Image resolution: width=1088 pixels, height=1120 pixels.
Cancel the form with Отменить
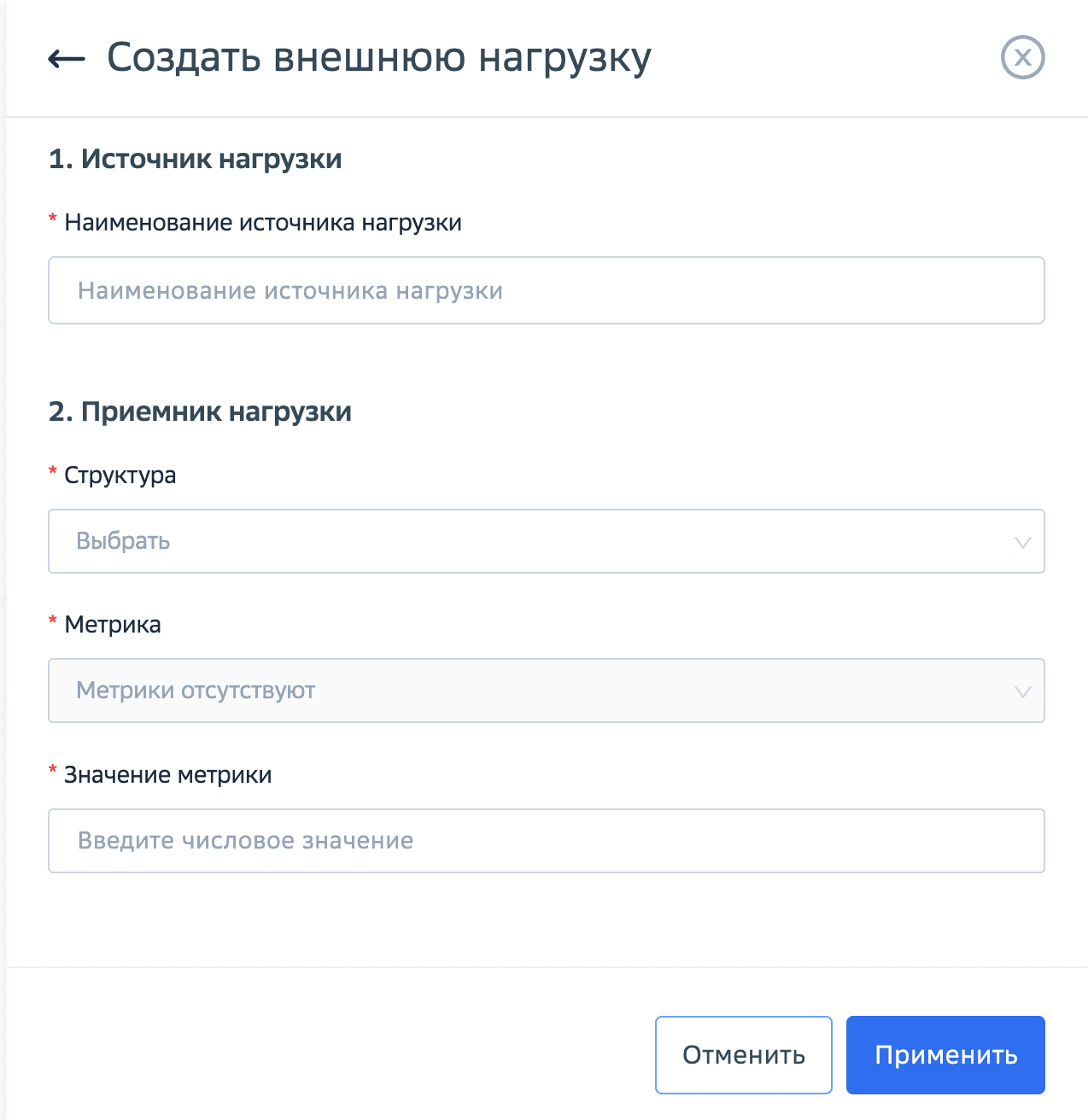pos(743,1054)
